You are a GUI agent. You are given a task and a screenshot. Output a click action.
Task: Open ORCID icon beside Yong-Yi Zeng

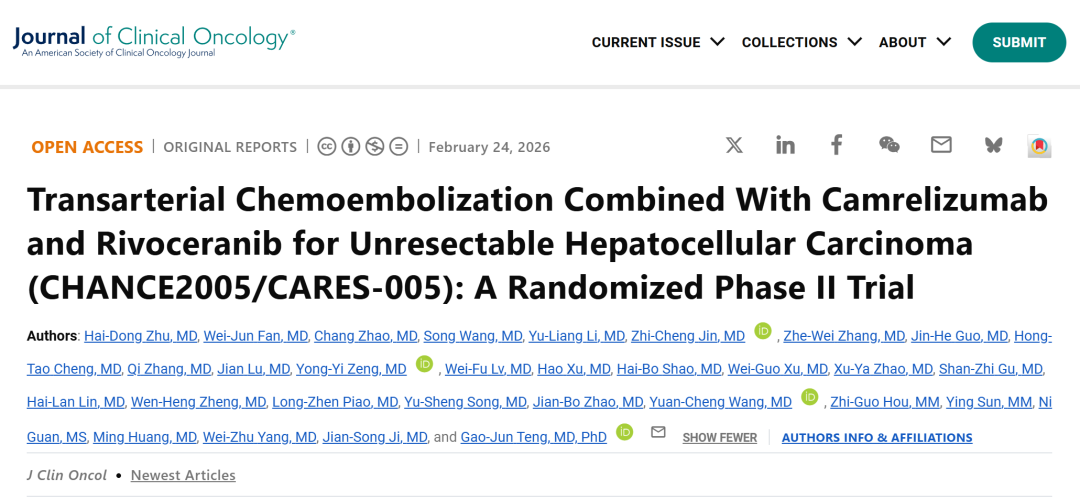click(425, 364)
